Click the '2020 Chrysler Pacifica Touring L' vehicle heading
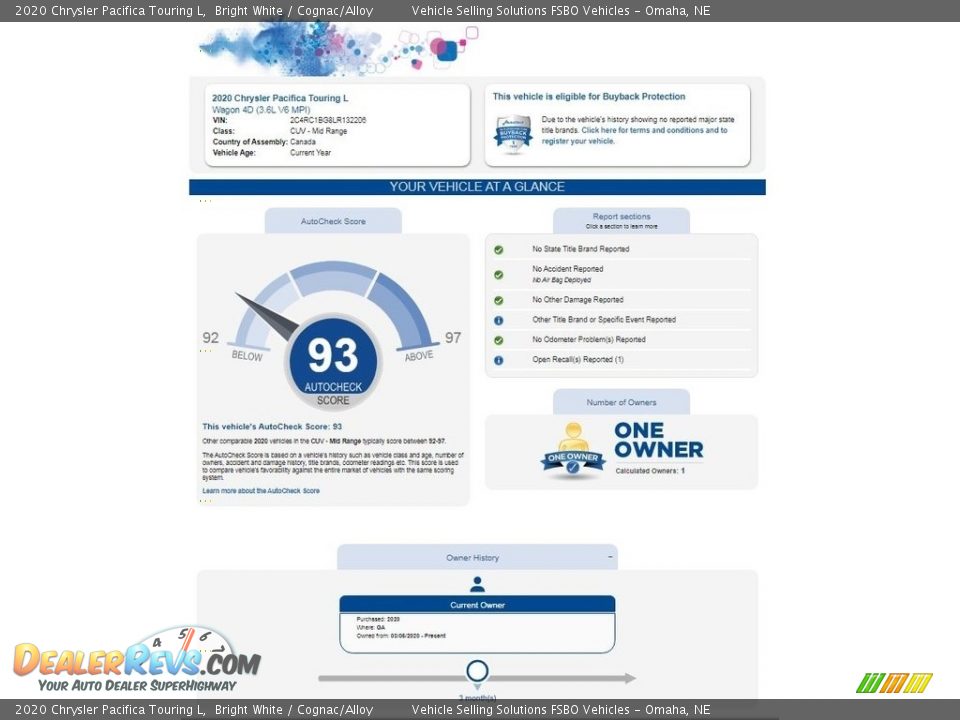The width and height of the screenshot is (960, 720). pos(280,98)
